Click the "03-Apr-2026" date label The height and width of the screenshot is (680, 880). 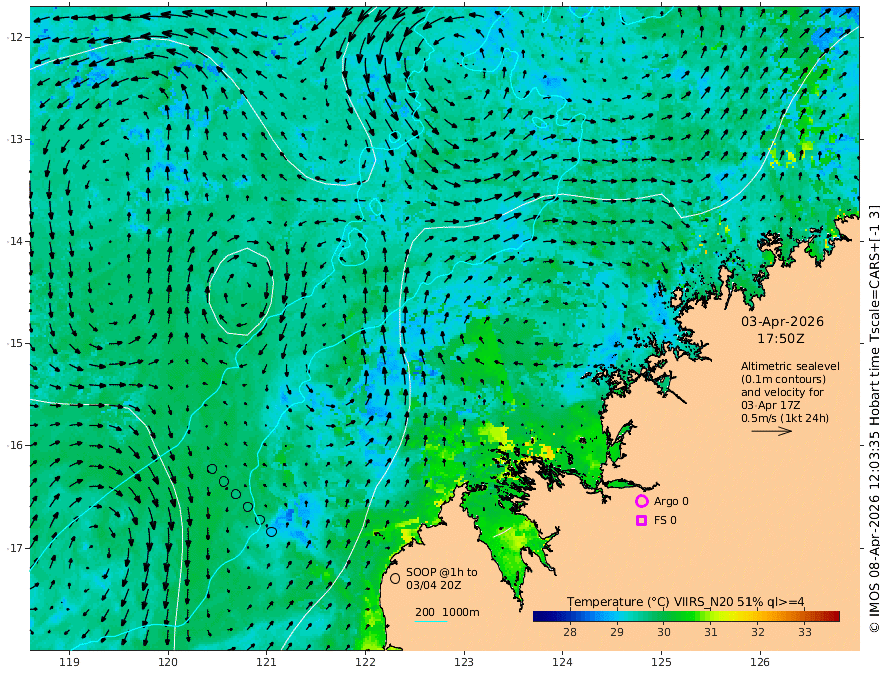coord(782,321)
